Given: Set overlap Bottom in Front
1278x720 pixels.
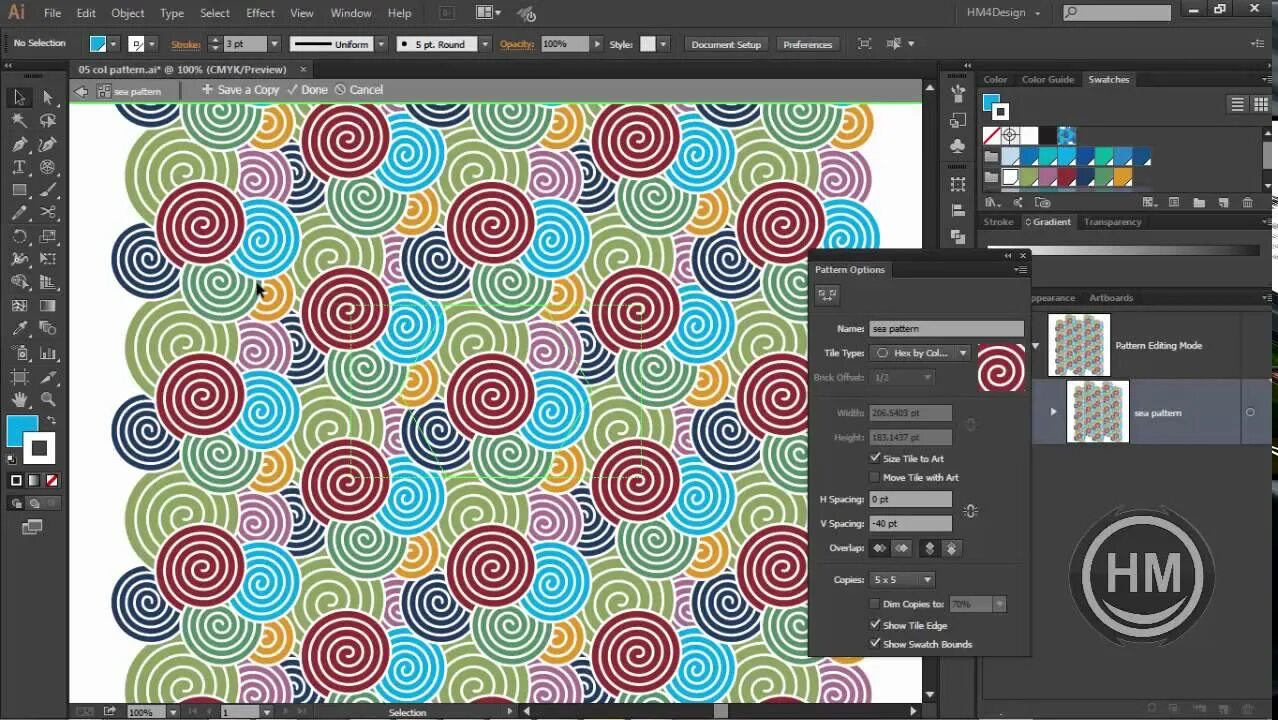Looking at the screenshot, I should coord(951,548).
